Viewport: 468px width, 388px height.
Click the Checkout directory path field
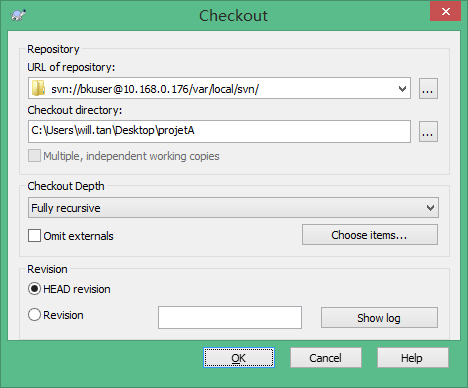click(219, 131)
